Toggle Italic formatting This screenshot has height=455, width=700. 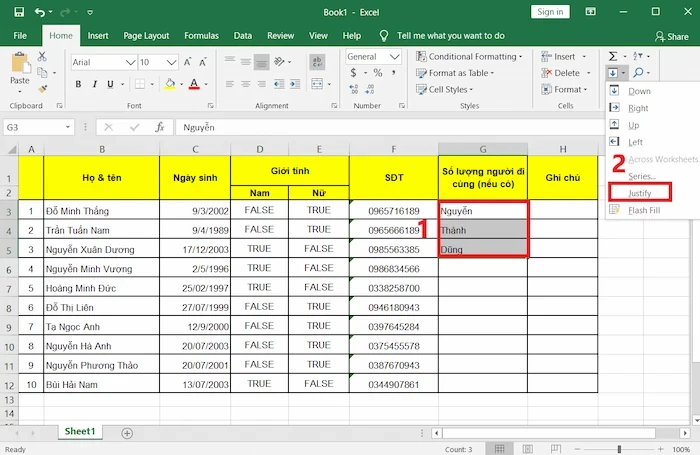(94, 84)
